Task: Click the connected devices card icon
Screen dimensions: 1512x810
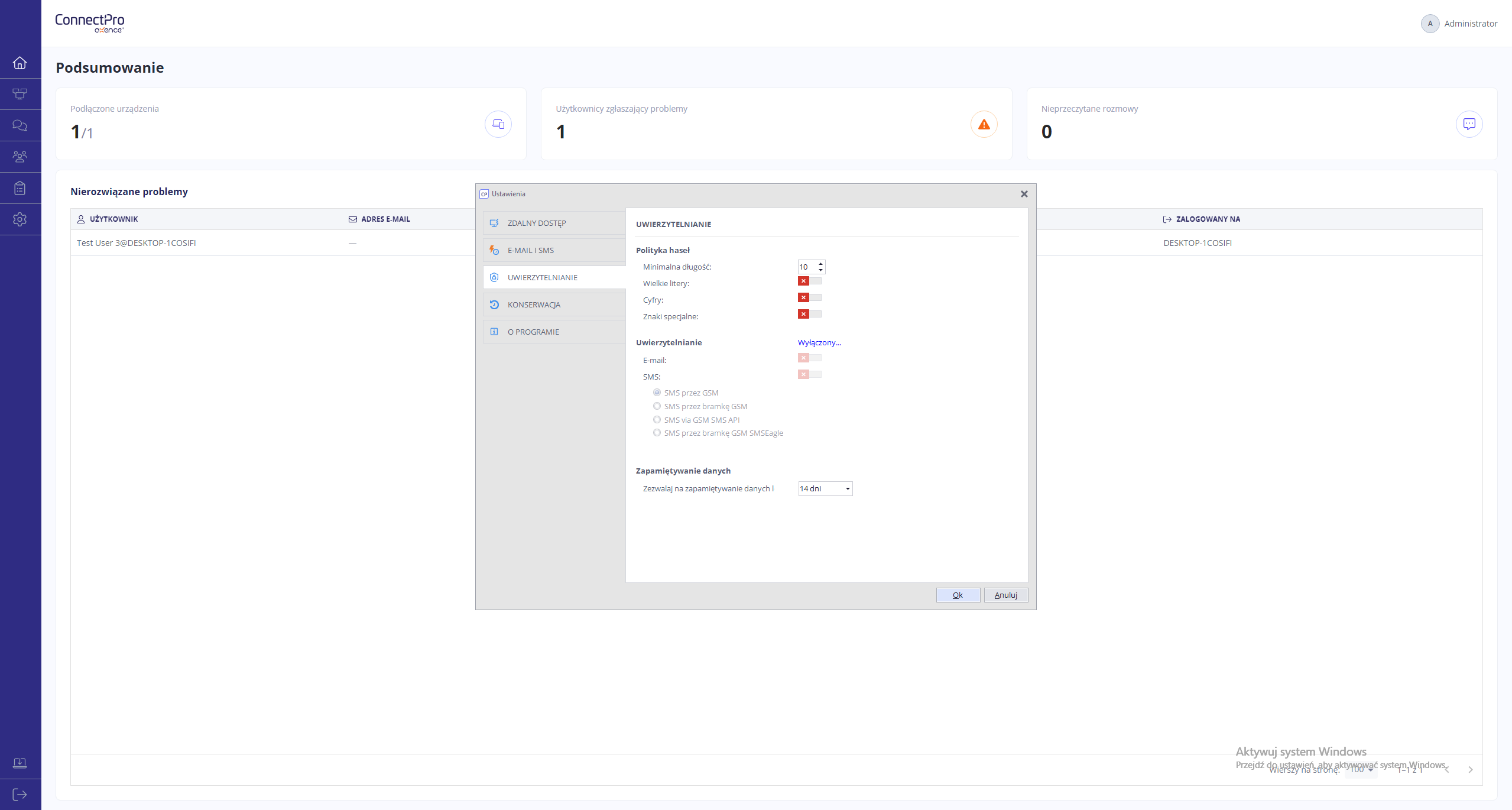Action: 498,124
